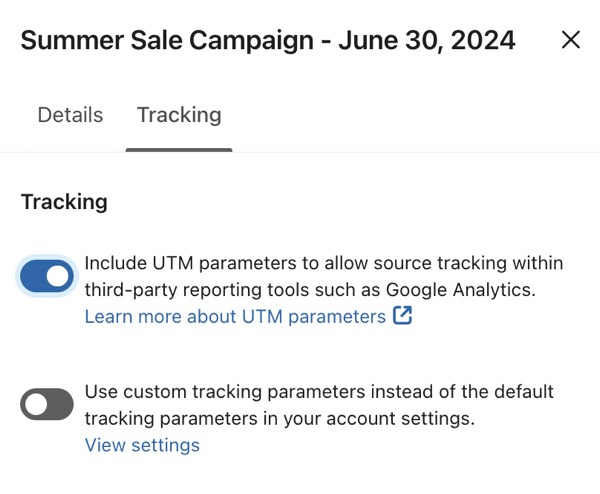Click the knob of the custom tracking switch

(36, 404)
